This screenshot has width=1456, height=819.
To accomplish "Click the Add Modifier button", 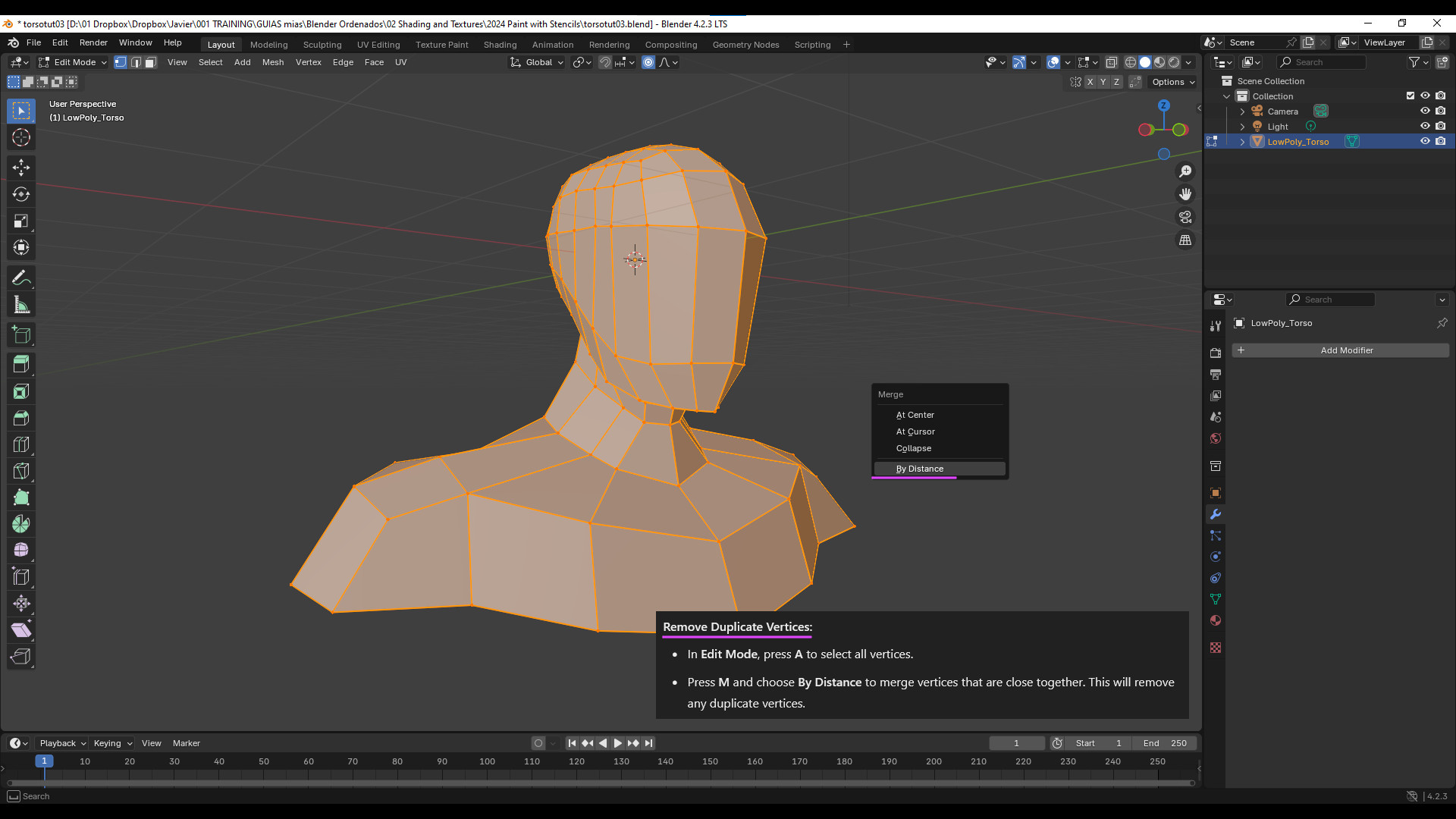I will (1340, 350).
